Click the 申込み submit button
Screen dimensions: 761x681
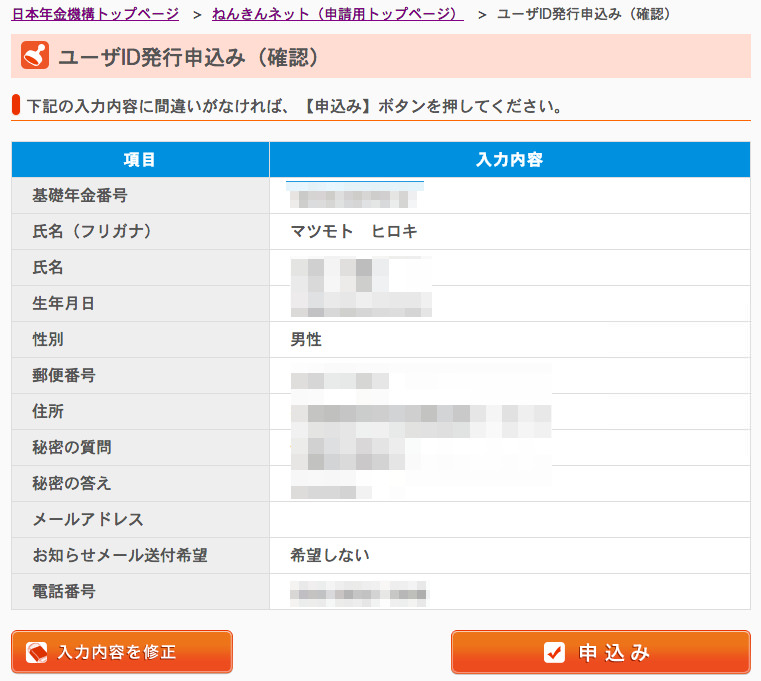tap(600, 652)
